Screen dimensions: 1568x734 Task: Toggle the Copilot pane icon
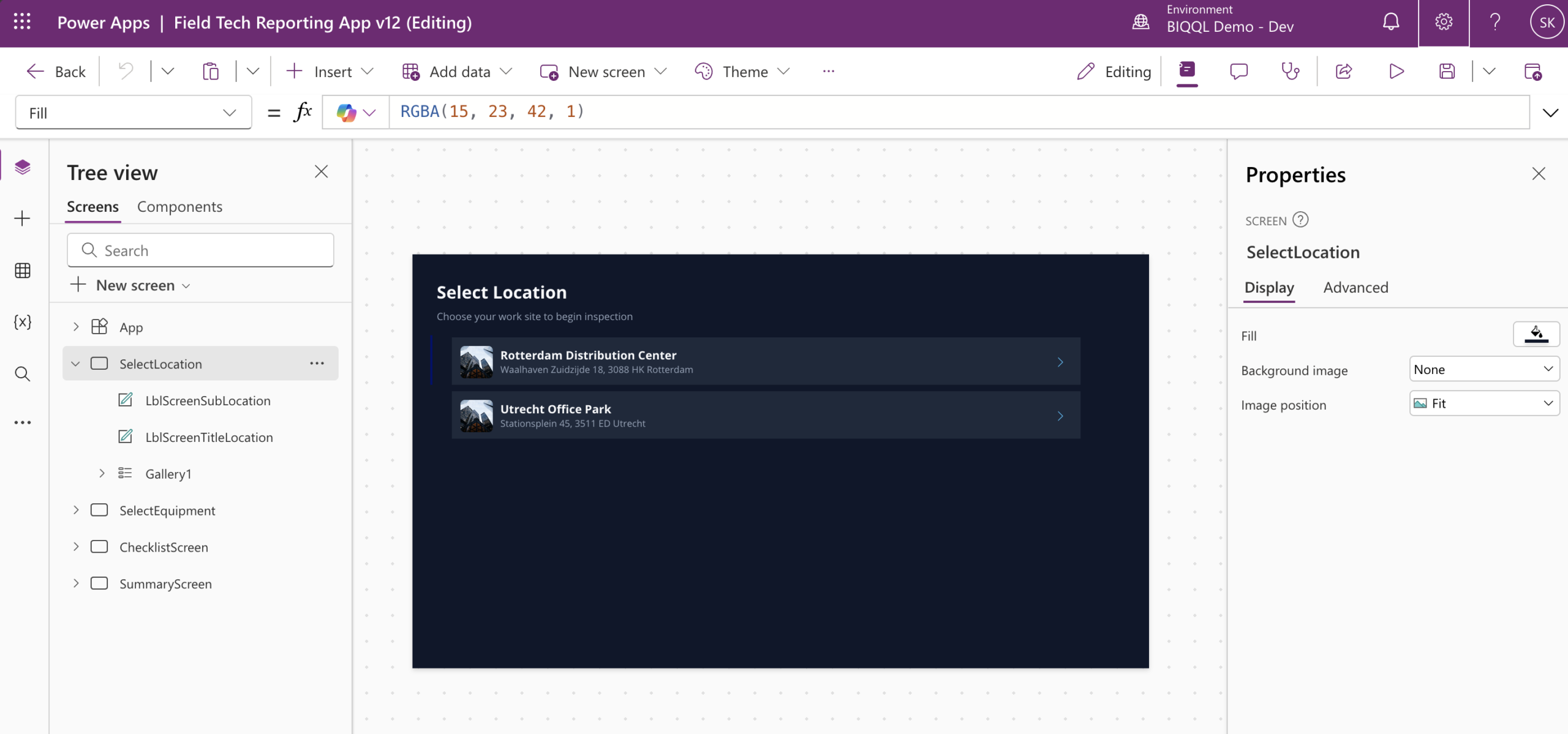[x=1187, y=70]
